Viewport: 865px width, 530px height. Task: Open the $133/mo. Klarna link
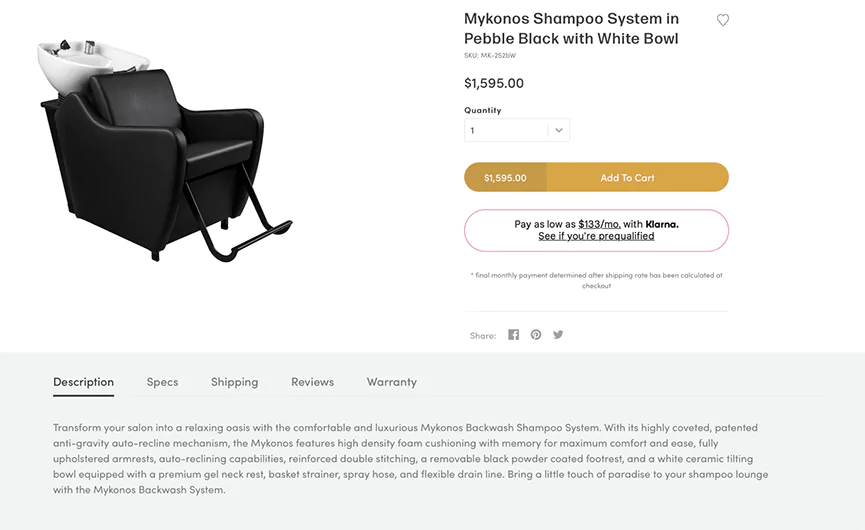click(599, 224)
